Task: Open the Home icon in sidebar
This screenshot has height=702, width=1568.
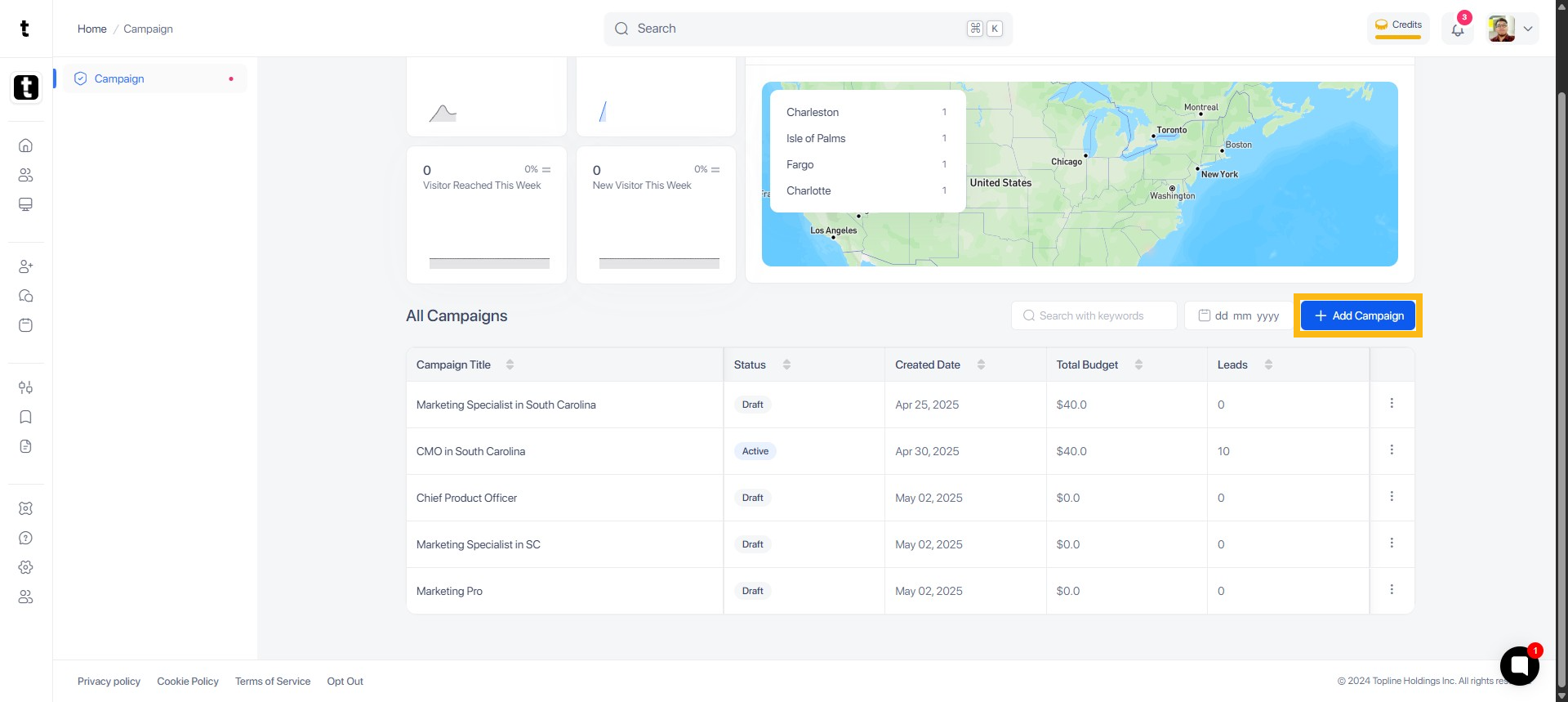Action: 25,145
